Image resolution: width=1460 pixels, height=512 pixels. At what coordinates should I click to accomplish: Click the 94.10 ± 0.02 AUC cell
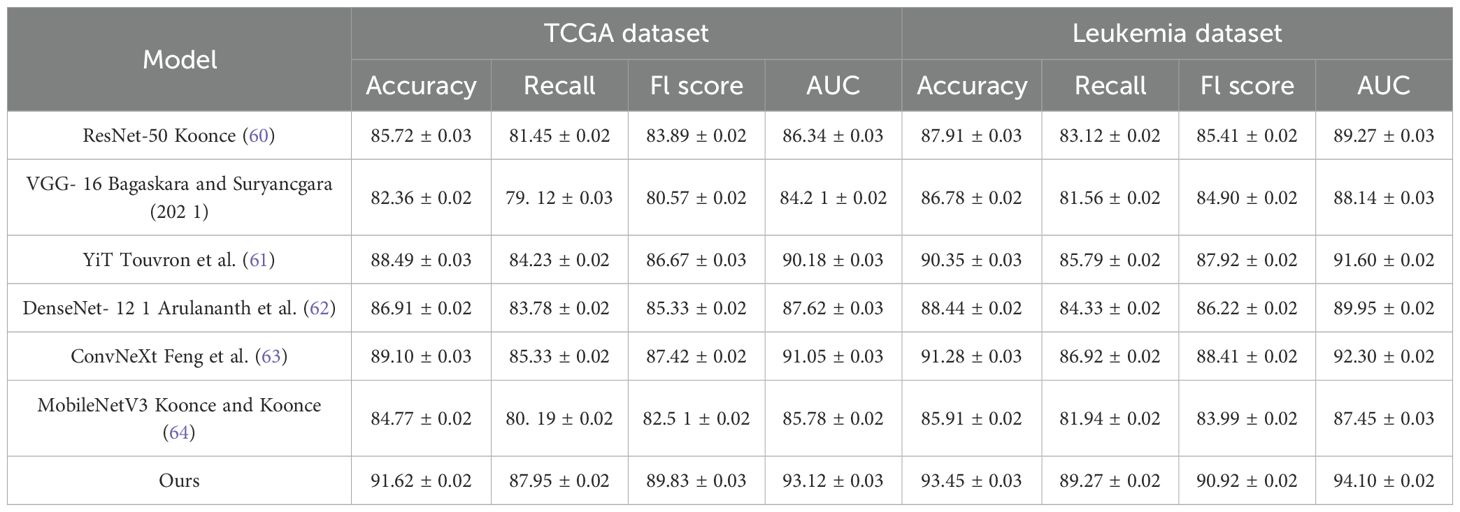1384,481
